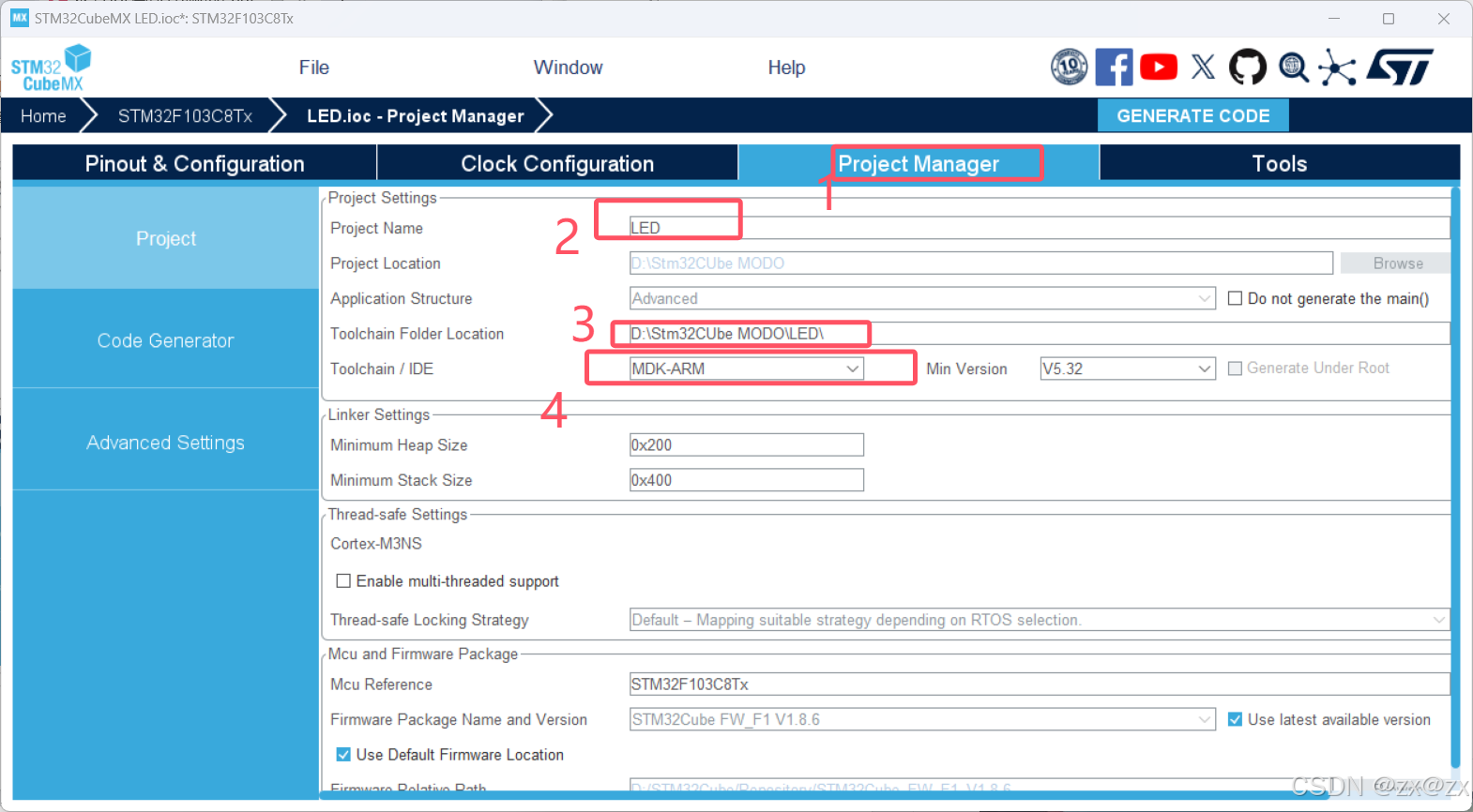Image resolution: width=1473 pixels, height=812 pixels.
Task: Click the Minimum Stack Size field
Action: [747, 480]
